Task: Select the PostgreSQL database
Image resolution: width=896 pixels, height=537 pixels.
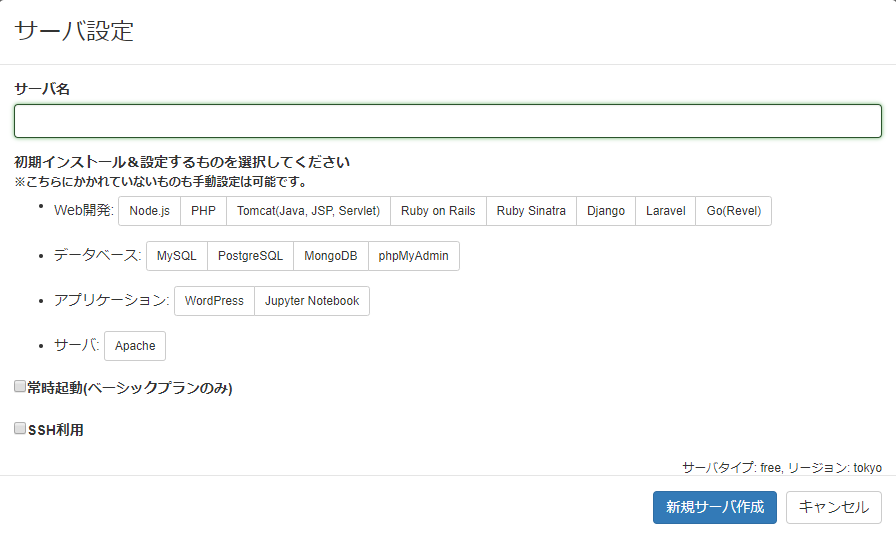Action: click(250, 256)
